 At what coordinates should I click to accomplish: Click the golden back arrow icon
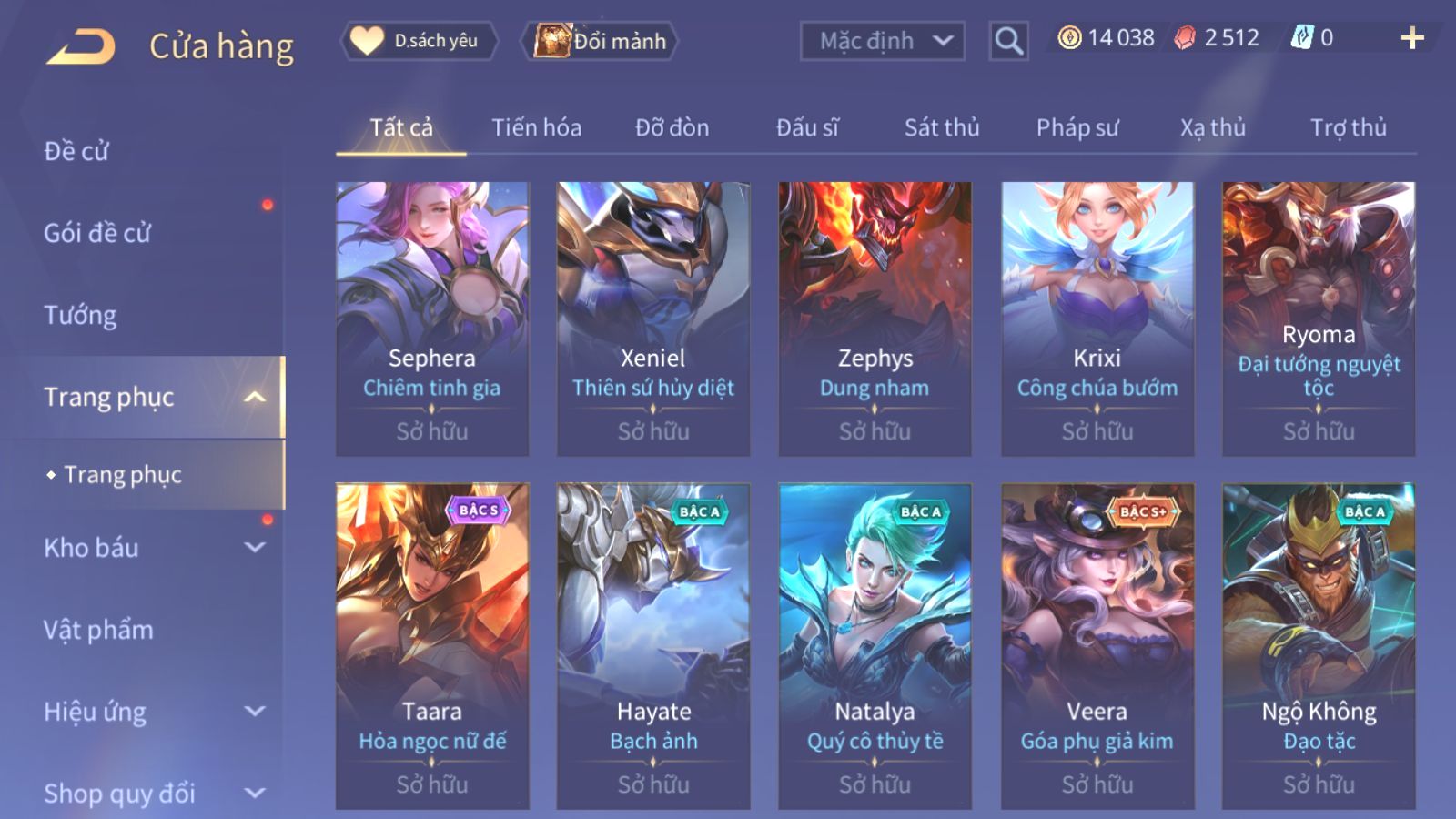pyautogui.click(x=81, y=45)
